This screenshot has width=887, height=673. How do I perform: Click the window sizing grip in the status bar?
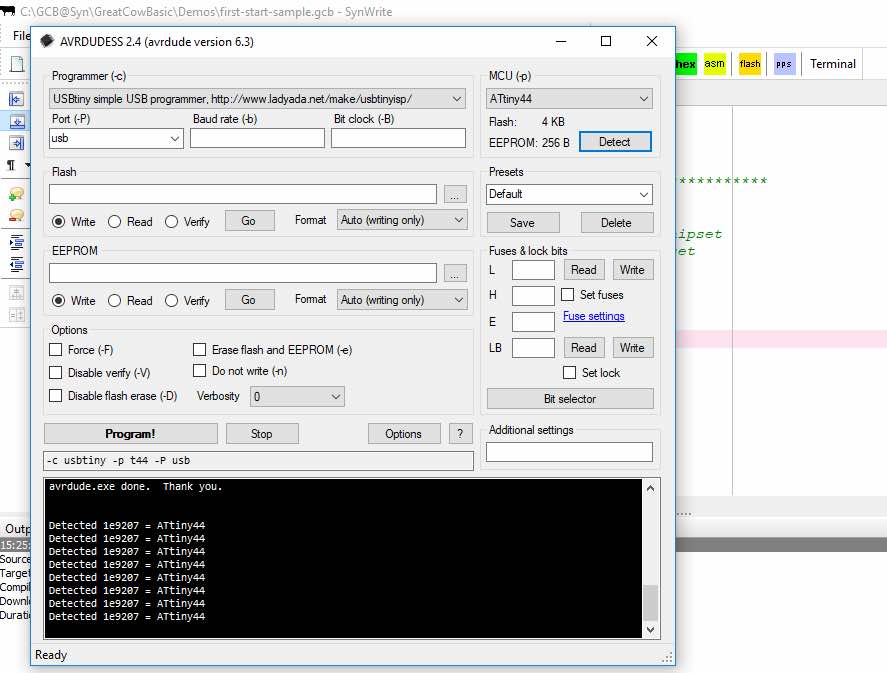point(668,657)
